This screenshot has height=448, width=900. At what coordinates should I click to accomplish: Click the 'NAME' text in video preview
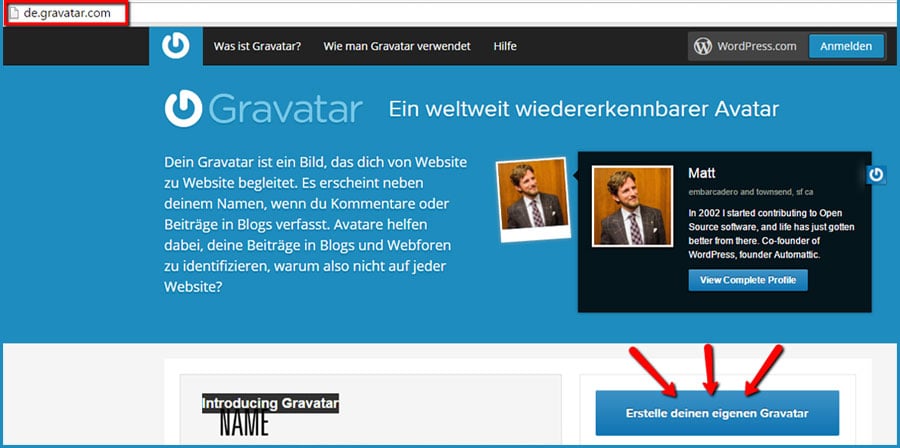[244, 423]
